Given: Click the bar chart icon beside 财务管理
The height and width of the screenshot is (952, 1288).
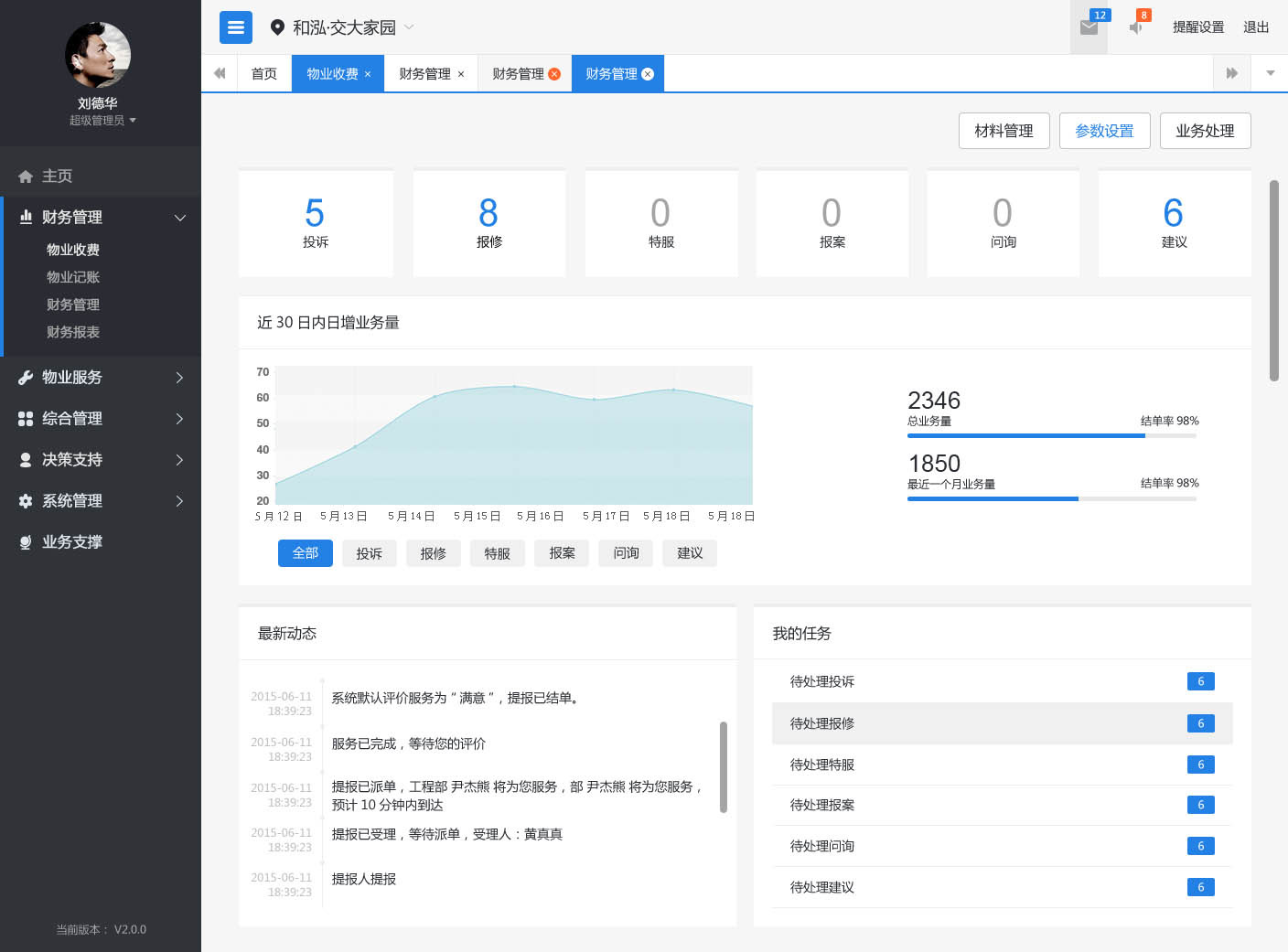Looking at the screenshot, I should click(x=26, y=217).
